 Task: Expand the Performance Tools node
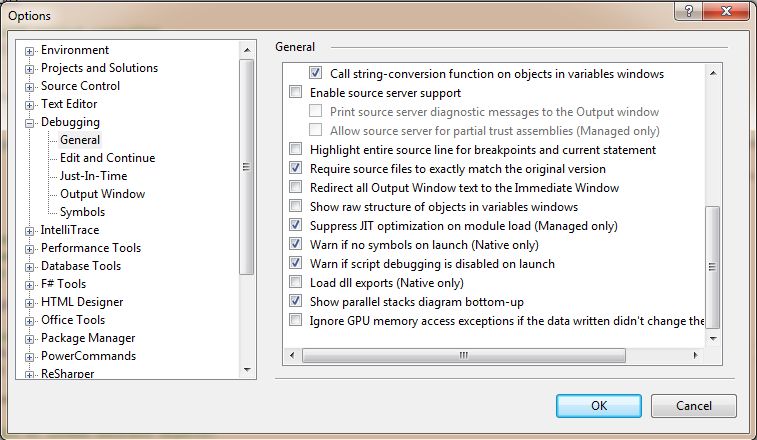tap(29, 249)
